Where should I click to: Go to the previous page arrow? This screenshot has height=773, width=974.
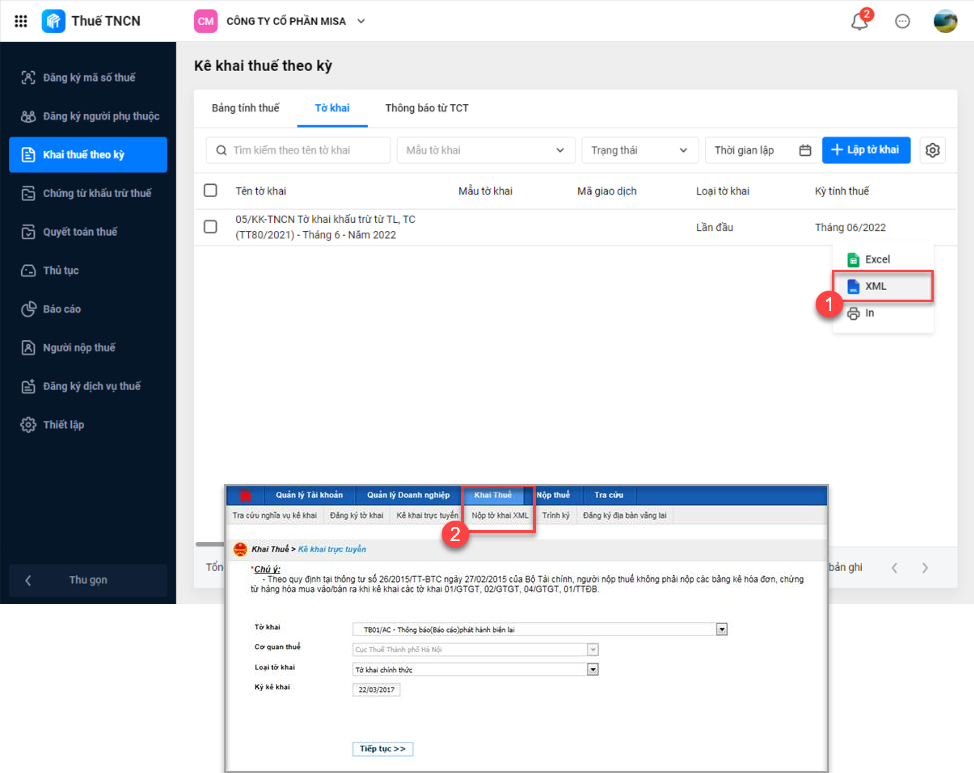pyautogui.click(x=894, y=567)
